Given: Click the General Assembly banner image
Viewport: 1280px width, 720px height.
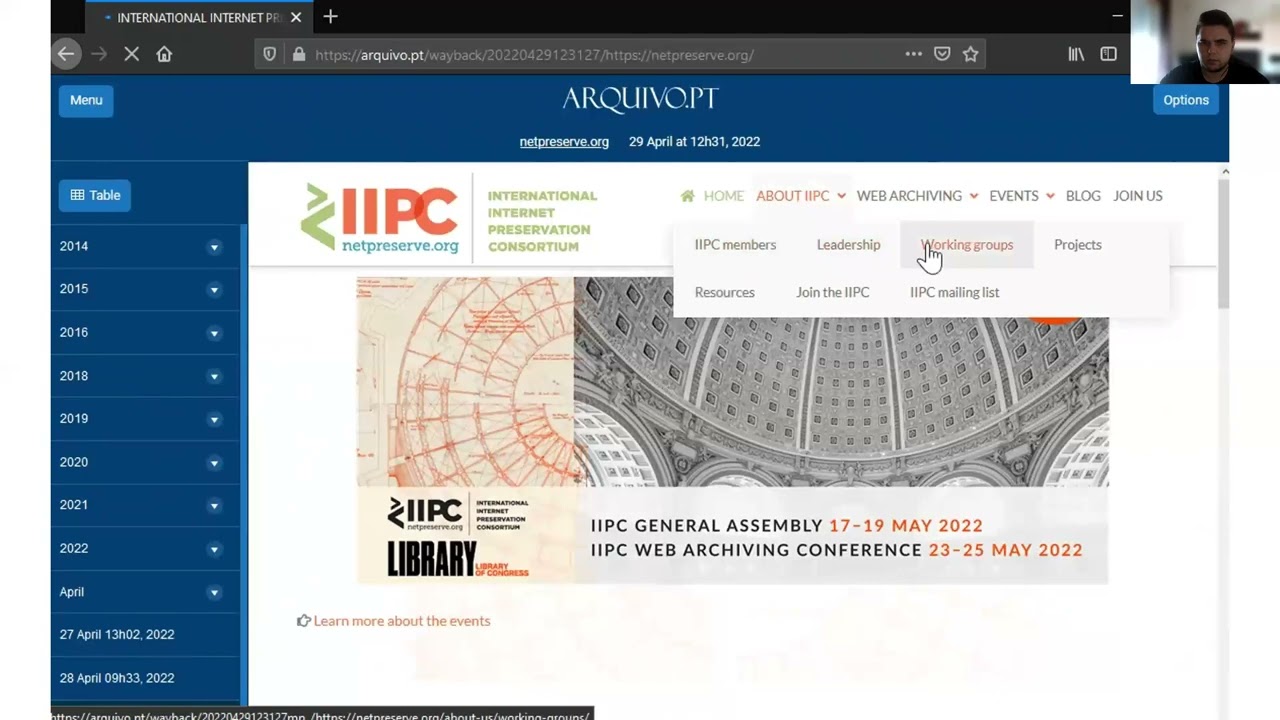Looking at the screenshot, I should [x=732, y=430].
